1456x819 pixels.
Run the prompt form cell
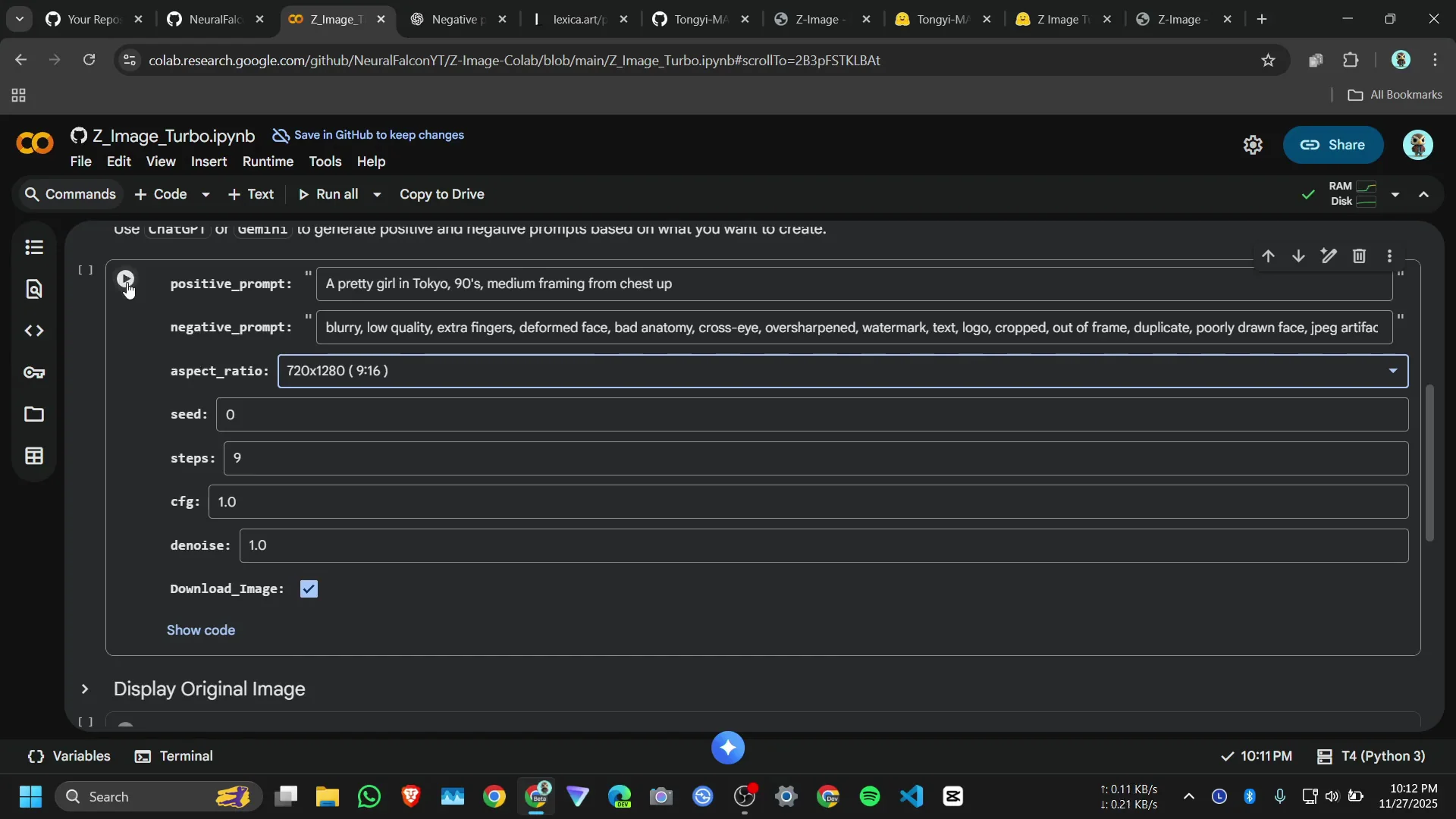point(126,278)
